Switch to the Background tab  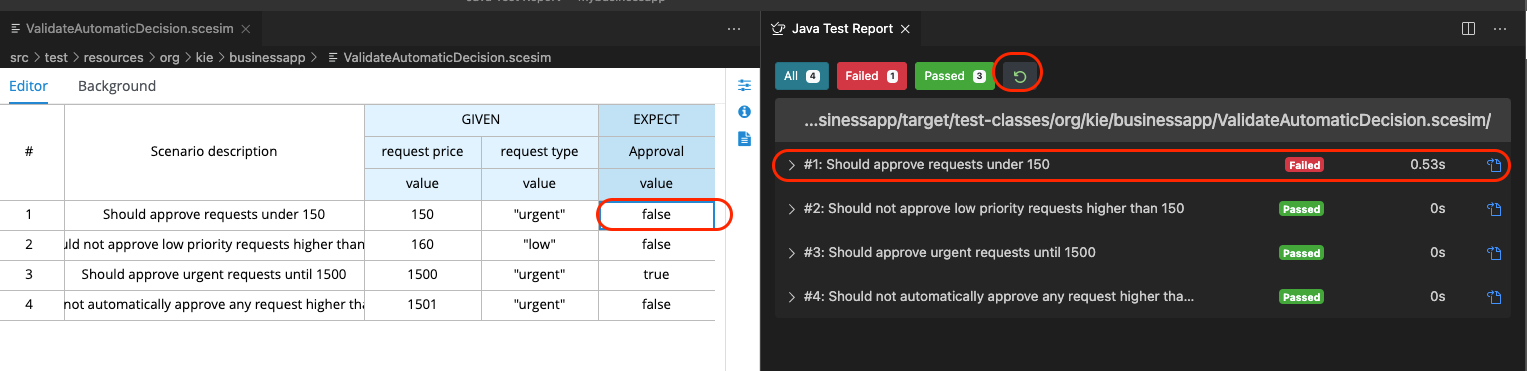coord(117,86)
